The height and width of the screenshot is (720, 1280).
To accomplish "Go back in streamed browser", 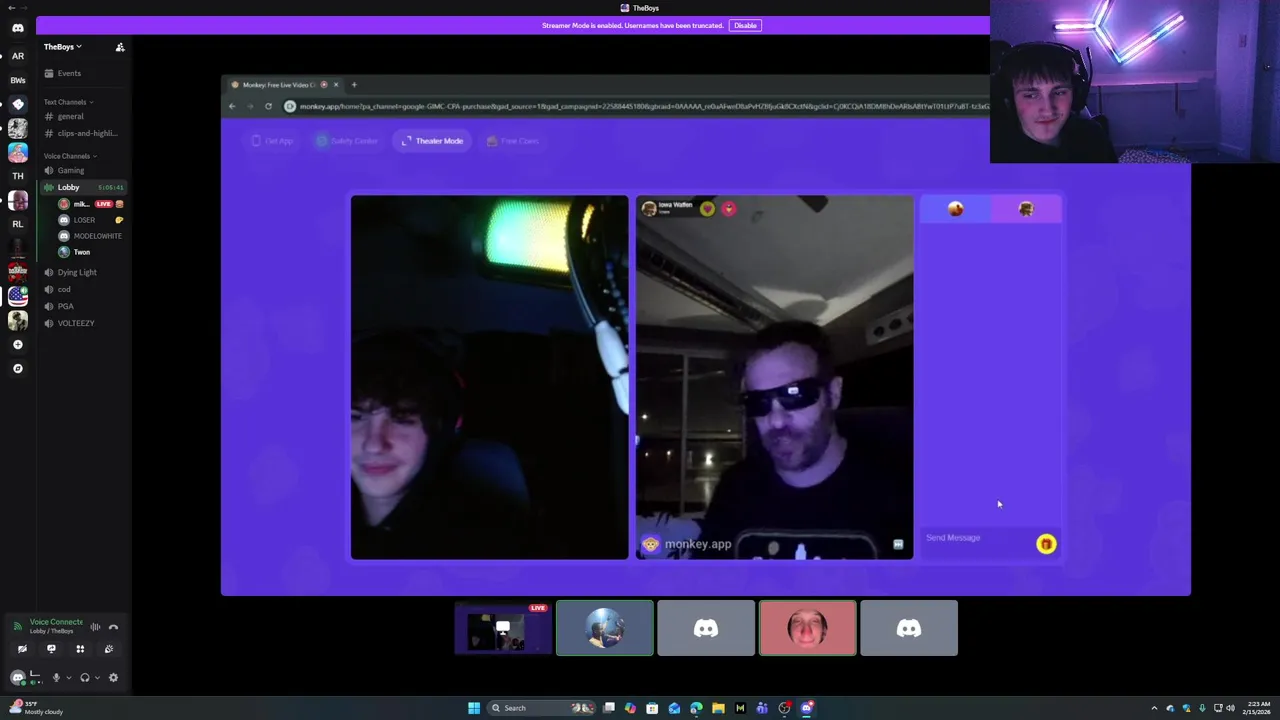I will (232, 106).
